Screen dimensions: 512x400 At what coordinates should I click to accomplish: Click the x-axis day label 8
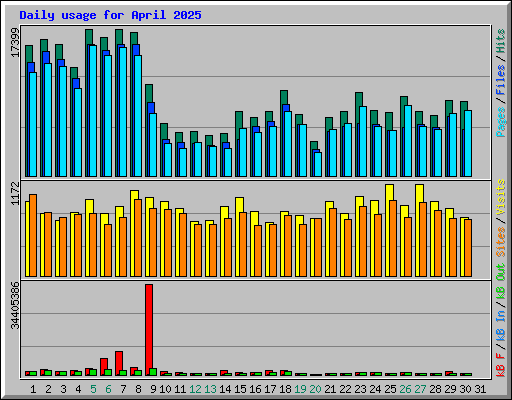pyautogui.click(x=138, y=389)
